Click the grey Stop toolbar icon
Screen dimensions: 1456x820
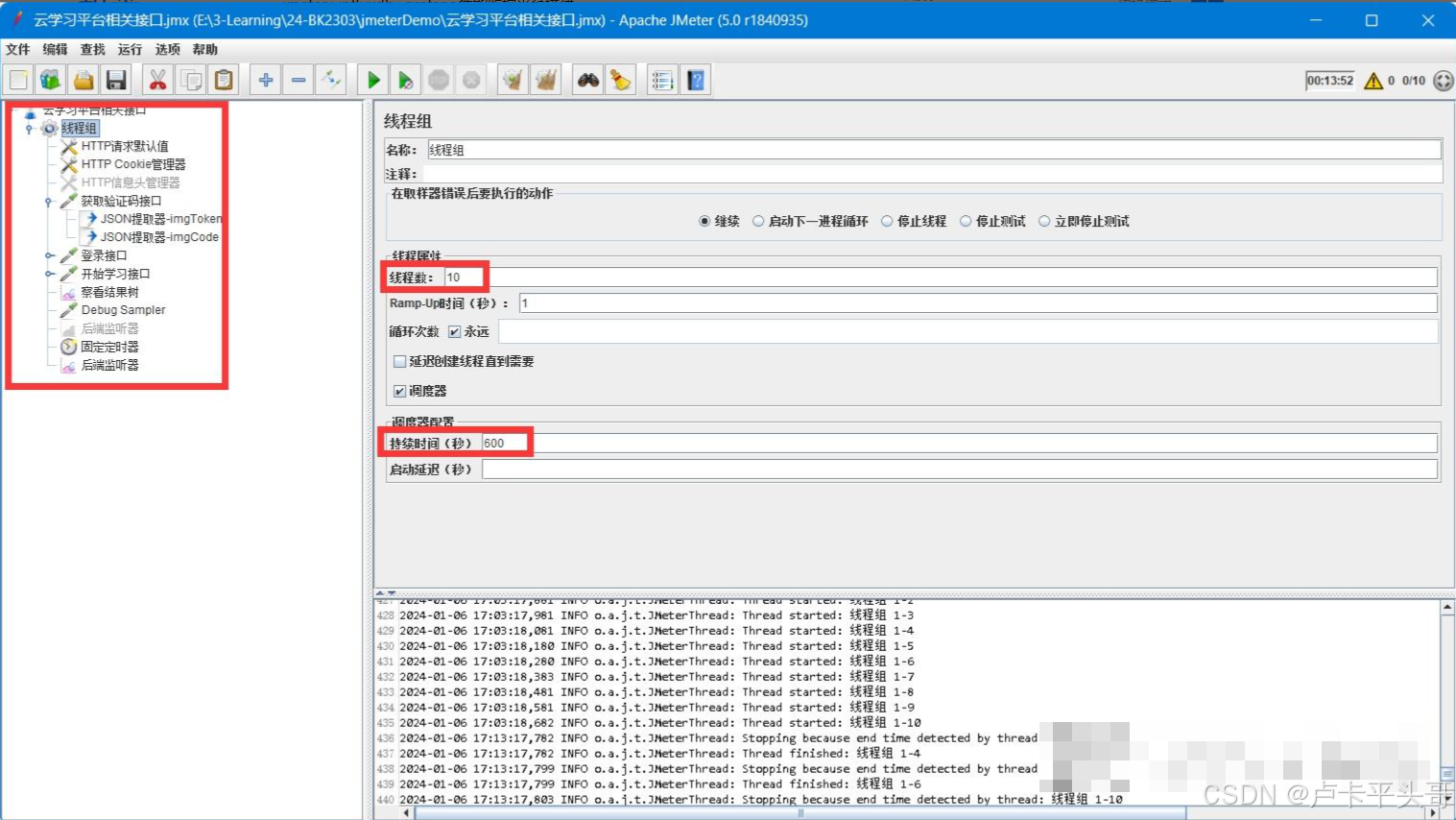(x=439, y=80)
